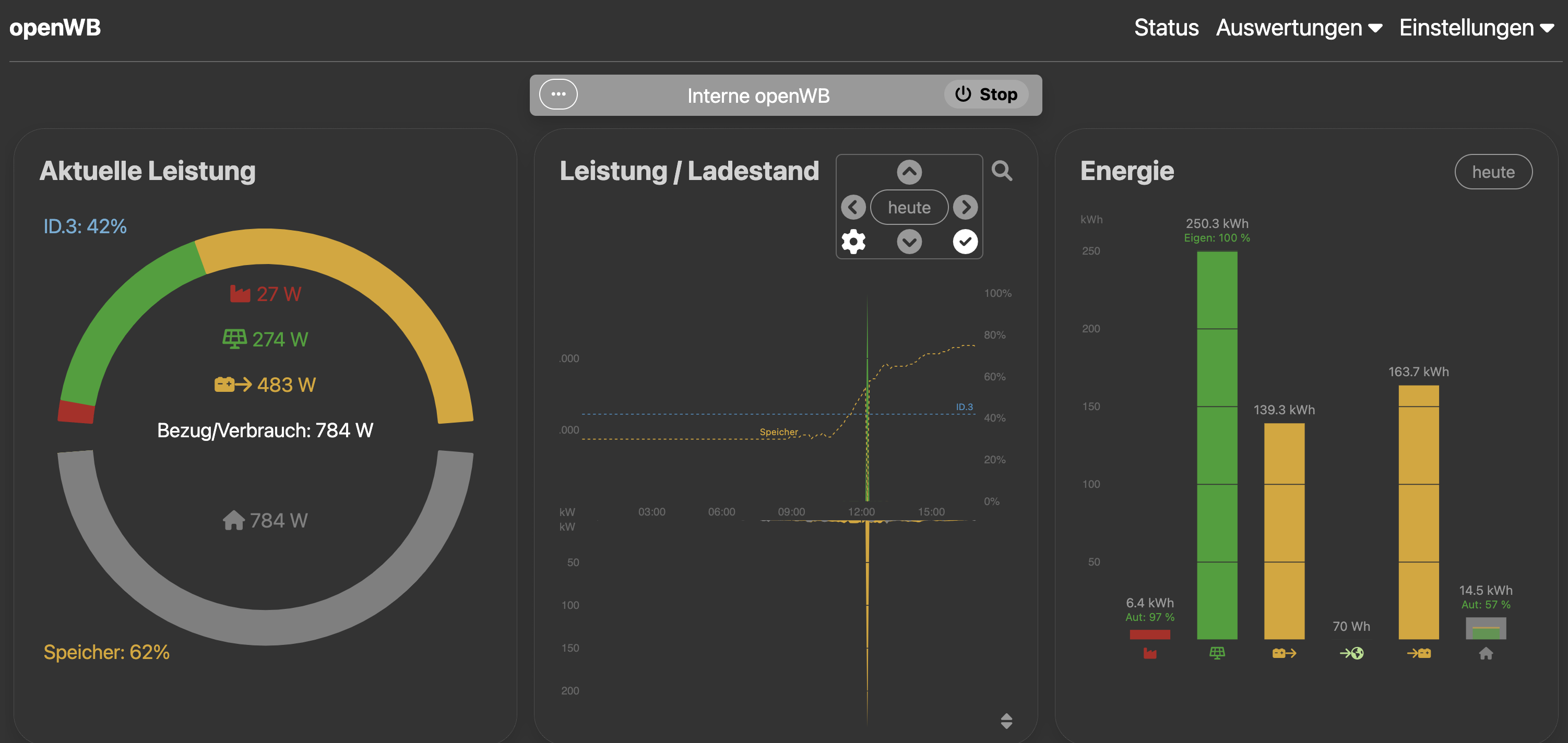Click the up chevron in graph controls

[x=909, y=172]
